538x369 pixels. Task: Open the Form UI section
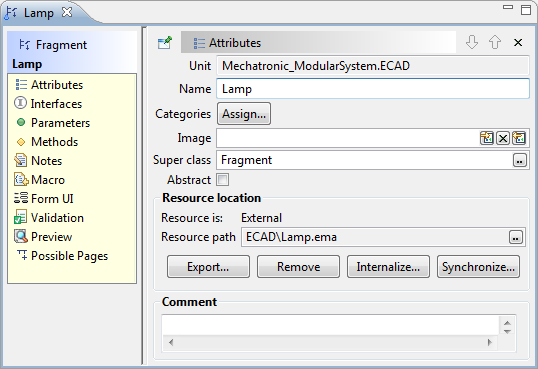[44, 198]
